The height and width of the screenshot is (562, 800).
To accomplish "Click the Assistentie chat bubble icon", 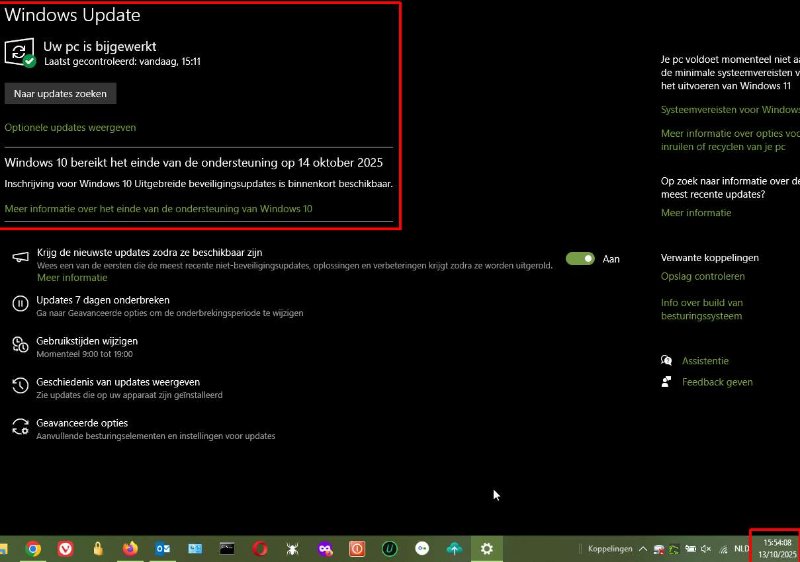I will coord(666,361).
